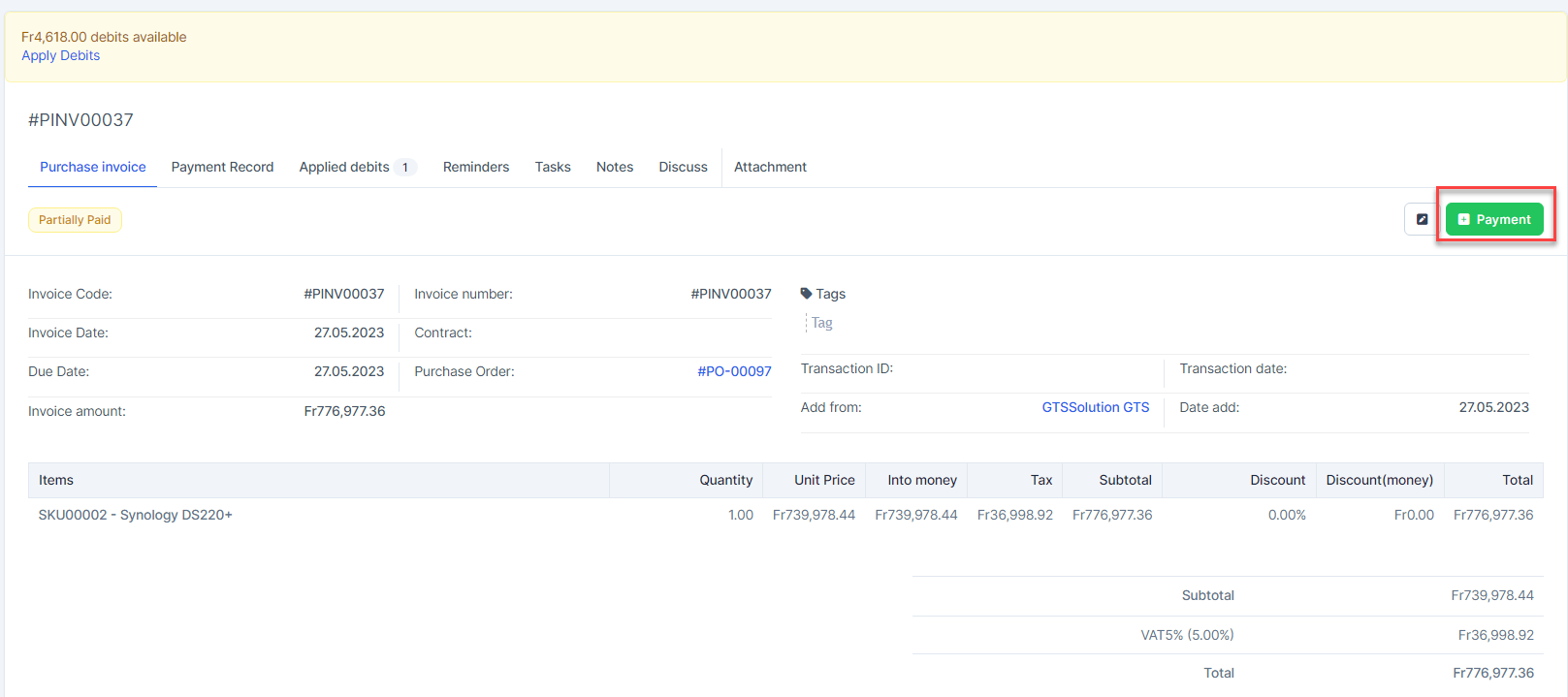This screenshot has width=1568, height=697.
Task: Click the edit invoice icon button
Action: (1422, 219)
